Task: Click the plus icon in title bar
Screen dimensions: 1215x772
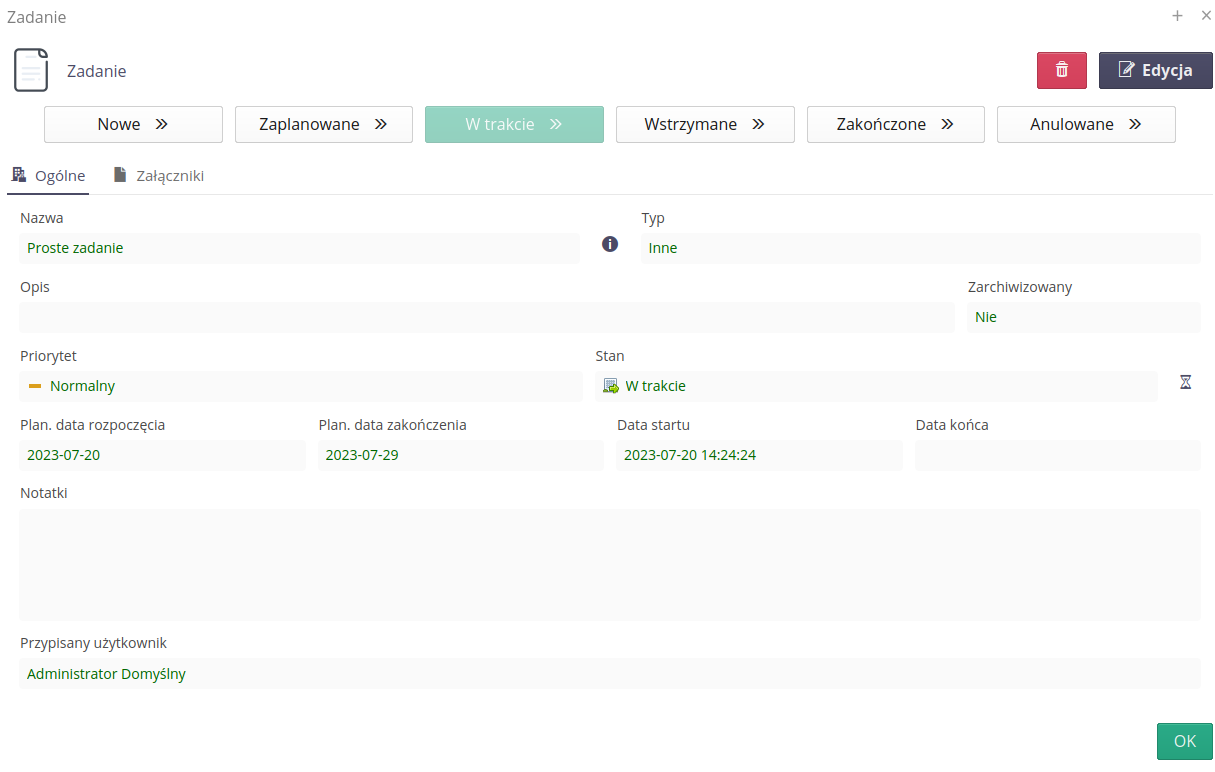Action: coord(1177,16)
